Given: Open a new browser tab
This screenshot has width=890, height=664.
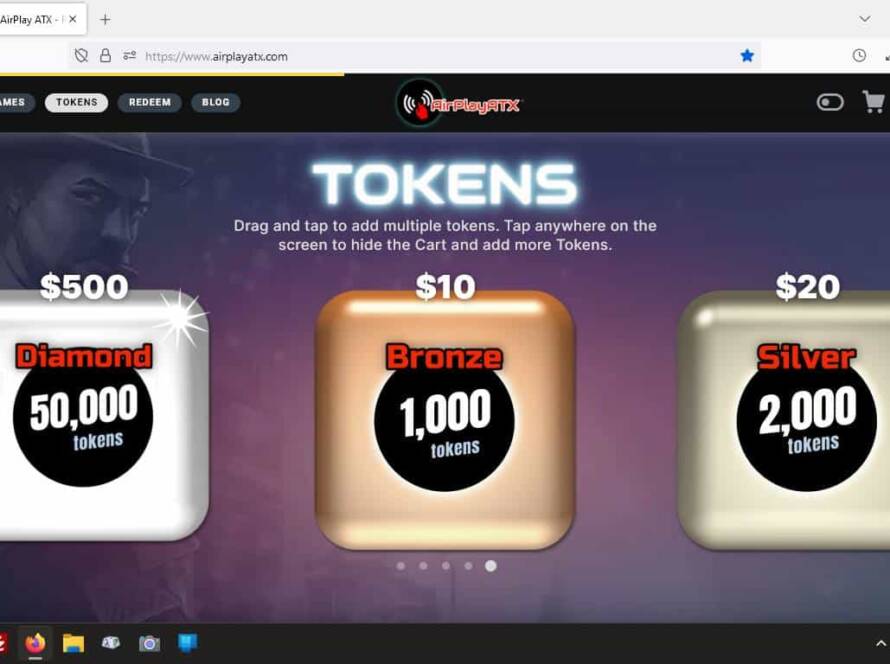Looking at the screenshot, I should pos(105,19).
